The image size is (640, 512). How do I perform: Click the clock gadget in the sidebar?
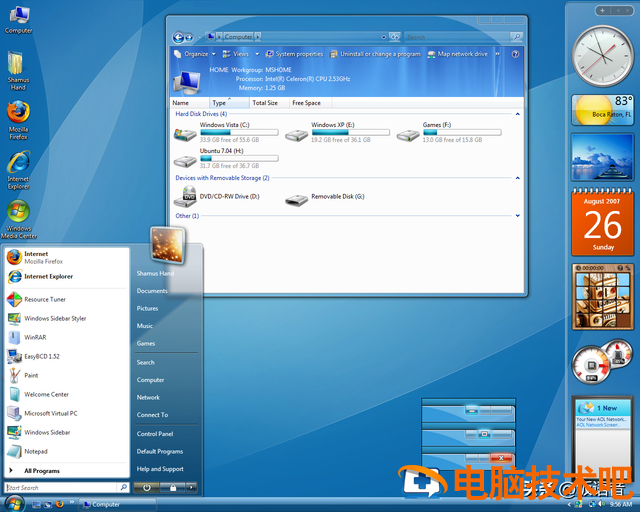[602, 56]
